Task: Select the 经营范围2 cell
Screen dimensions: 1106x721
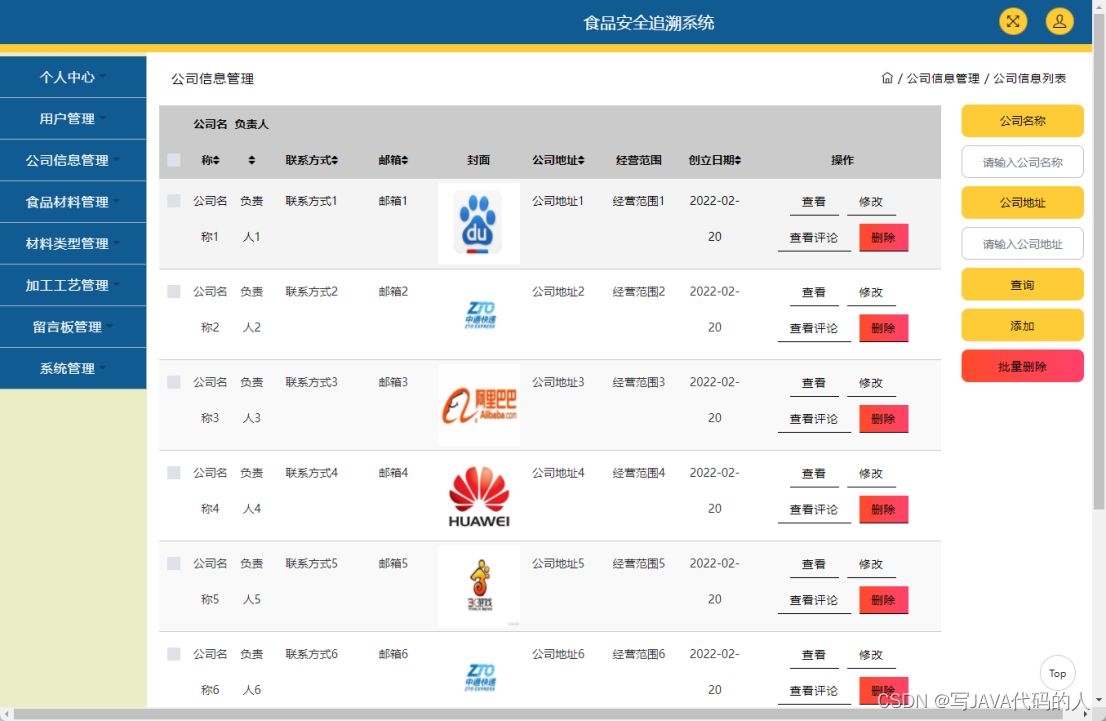Action: point(638,291)
